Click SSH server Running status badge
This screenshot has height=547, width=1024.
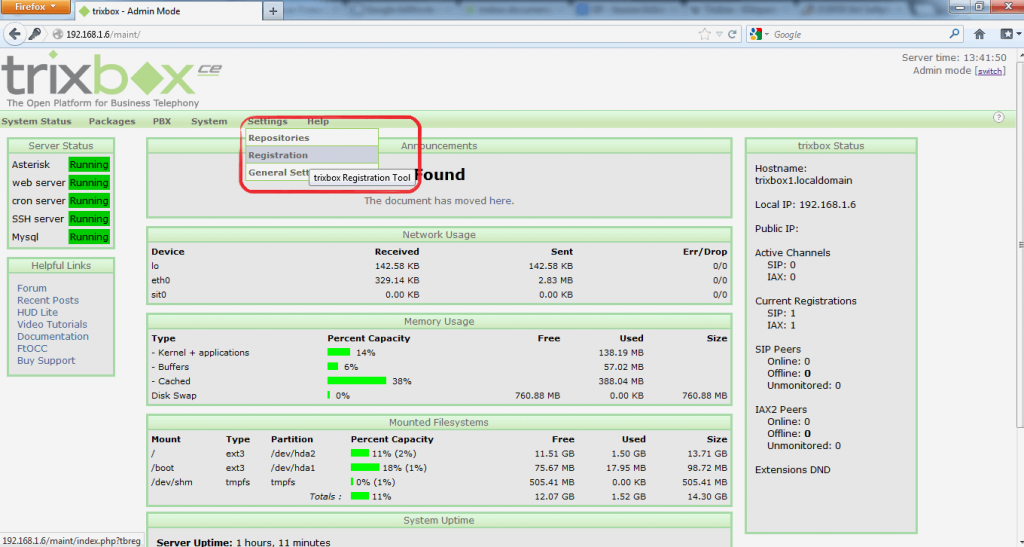tap(89, 219)
